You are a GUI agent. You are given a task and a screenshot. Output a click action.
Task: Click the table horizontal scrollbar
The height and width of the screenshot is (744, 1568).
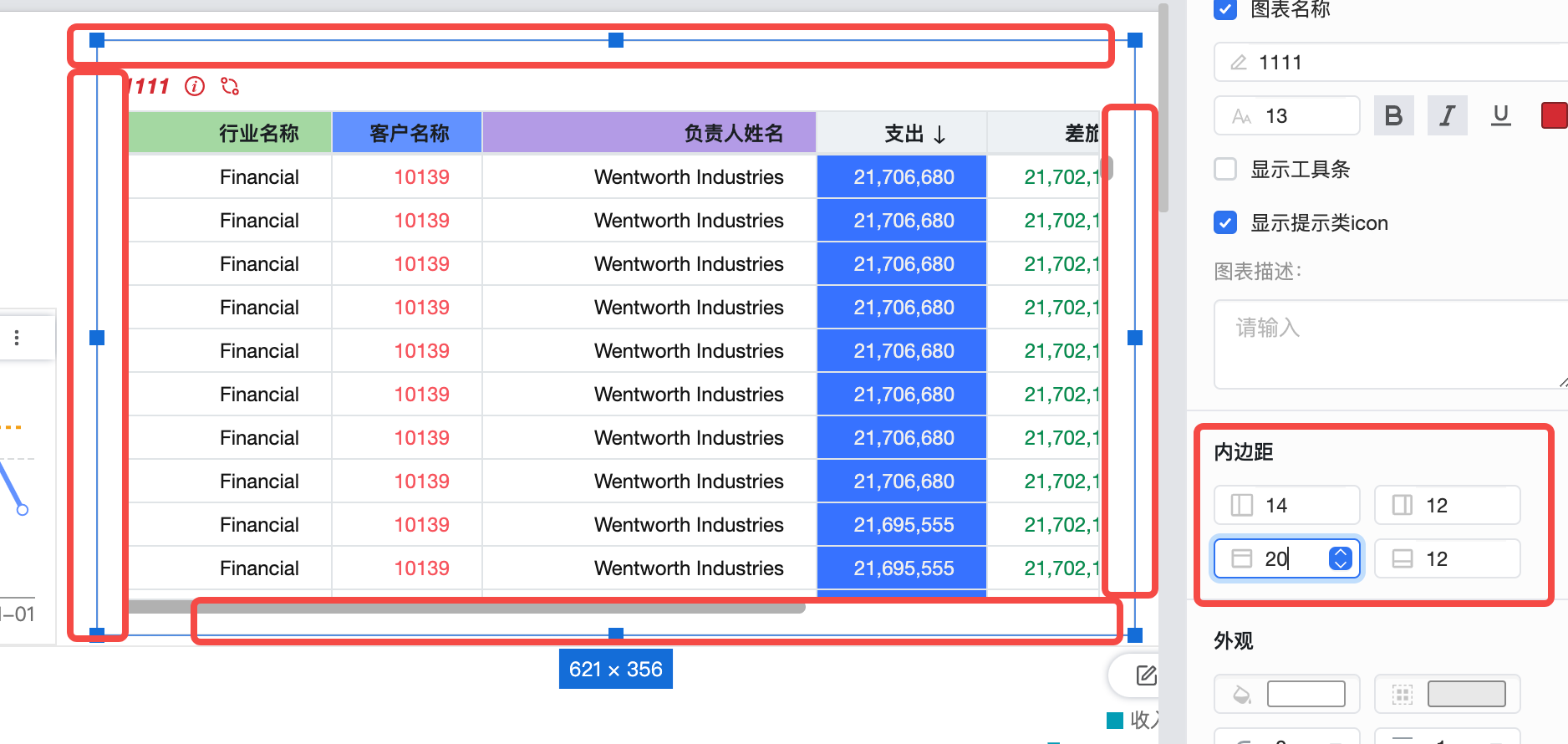click(466, 607)
